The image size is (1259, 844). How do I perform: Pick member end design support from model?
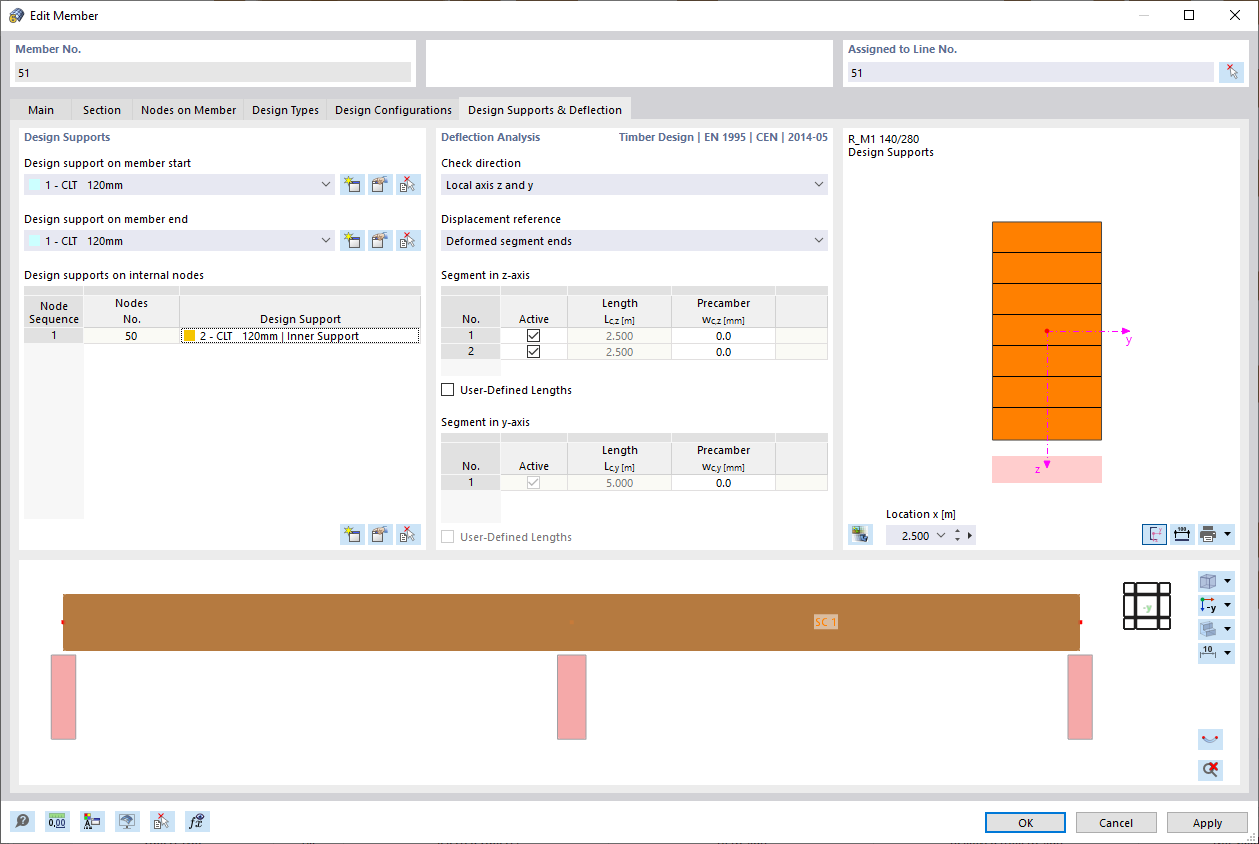408,240
